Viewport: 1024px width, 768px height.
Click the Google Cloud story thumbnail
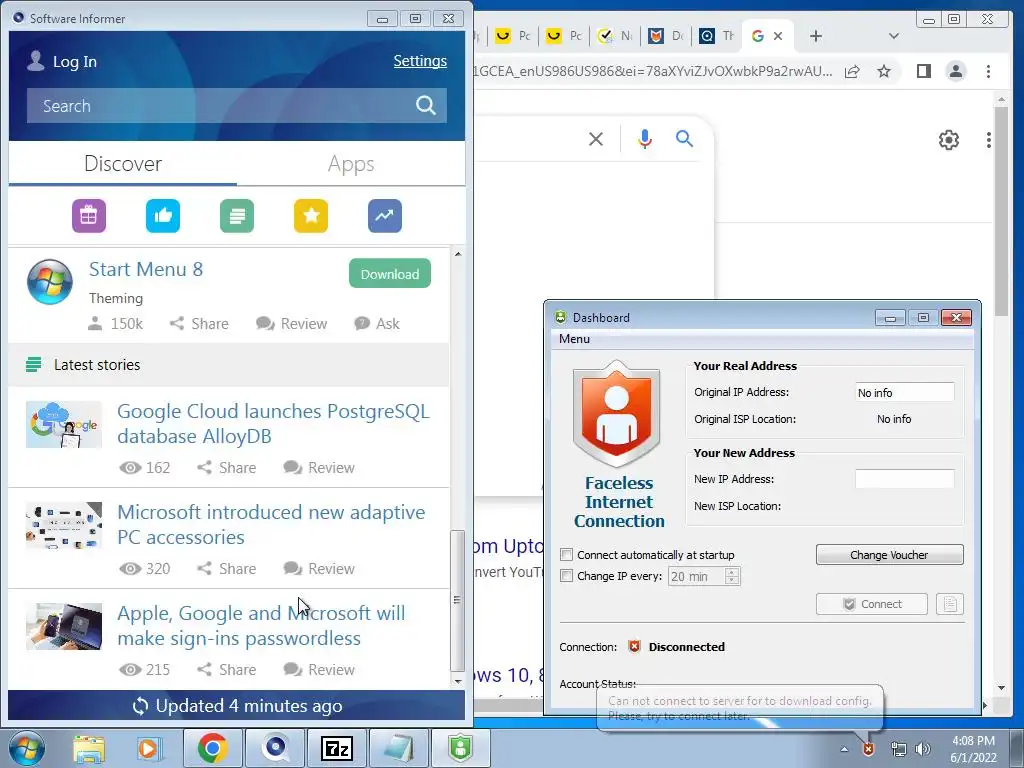coord(64,424)
